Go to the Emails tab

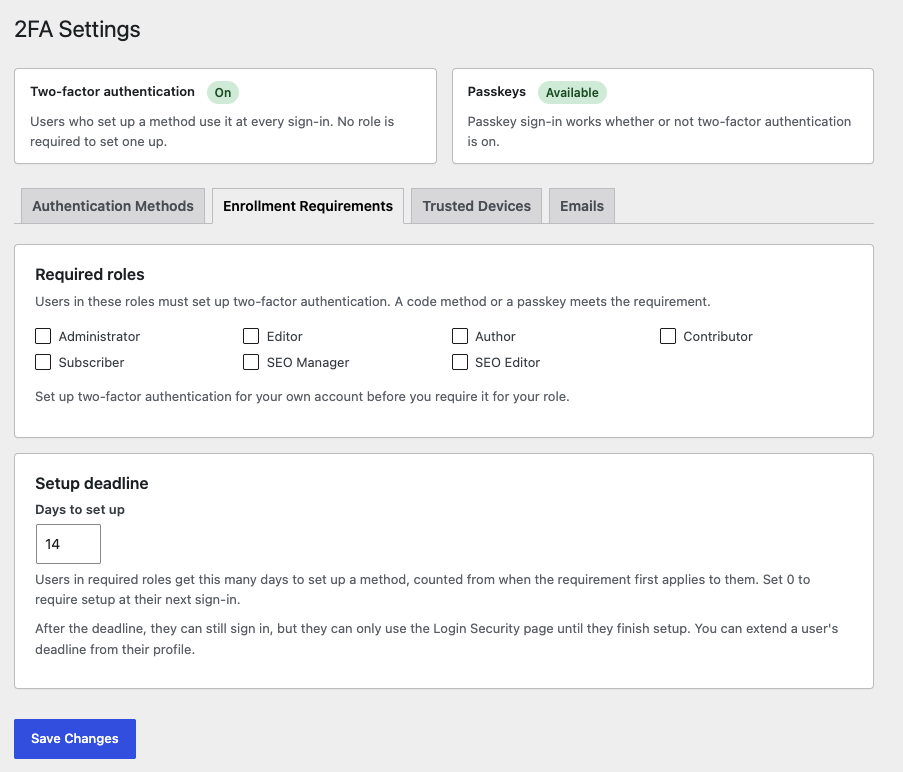pos(582,206)
